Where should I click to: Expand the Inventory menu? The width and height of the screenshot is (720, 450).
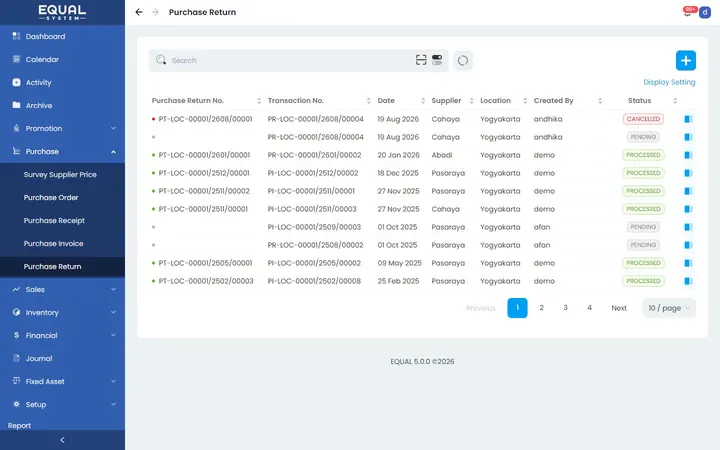click(62, 312)
